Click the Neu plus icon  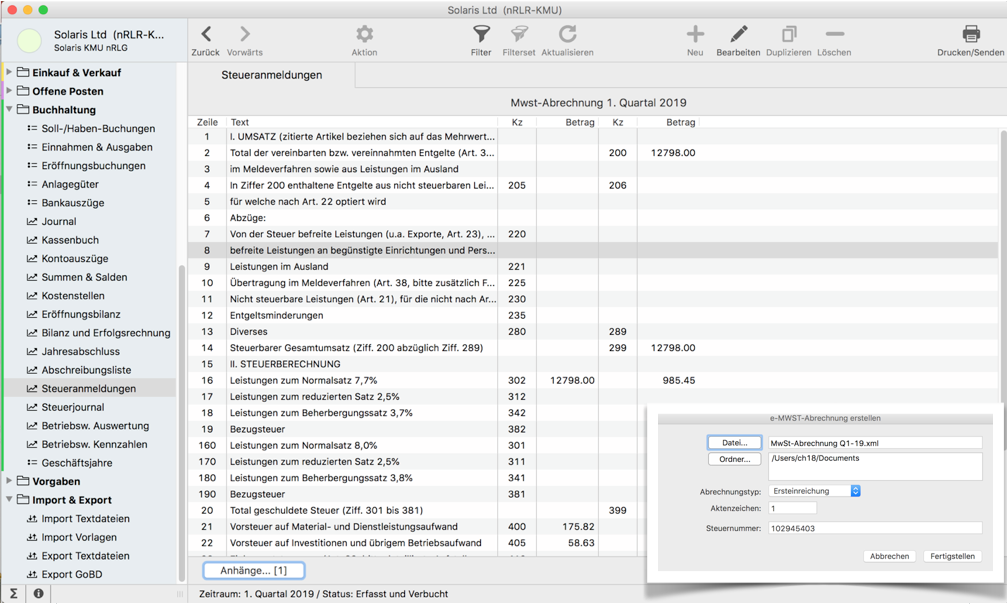pyautogui.click(x=695, y=35)
